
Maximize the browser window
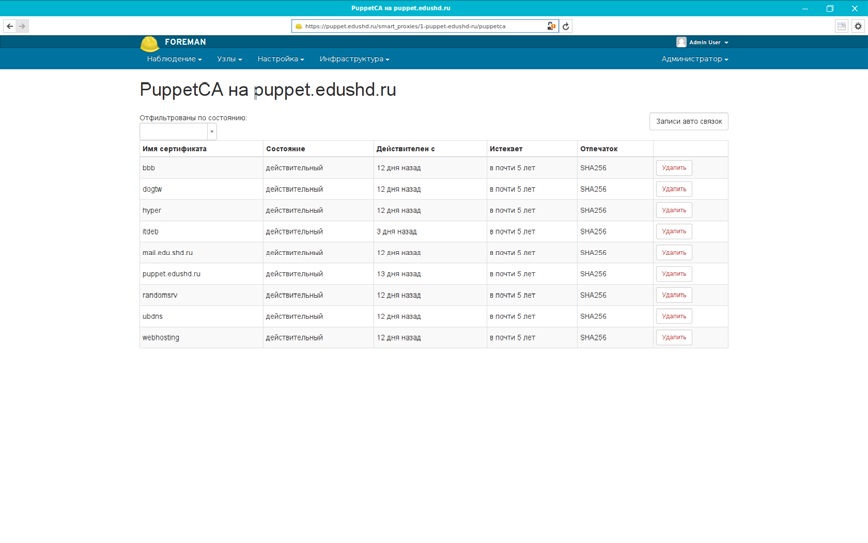829,8
